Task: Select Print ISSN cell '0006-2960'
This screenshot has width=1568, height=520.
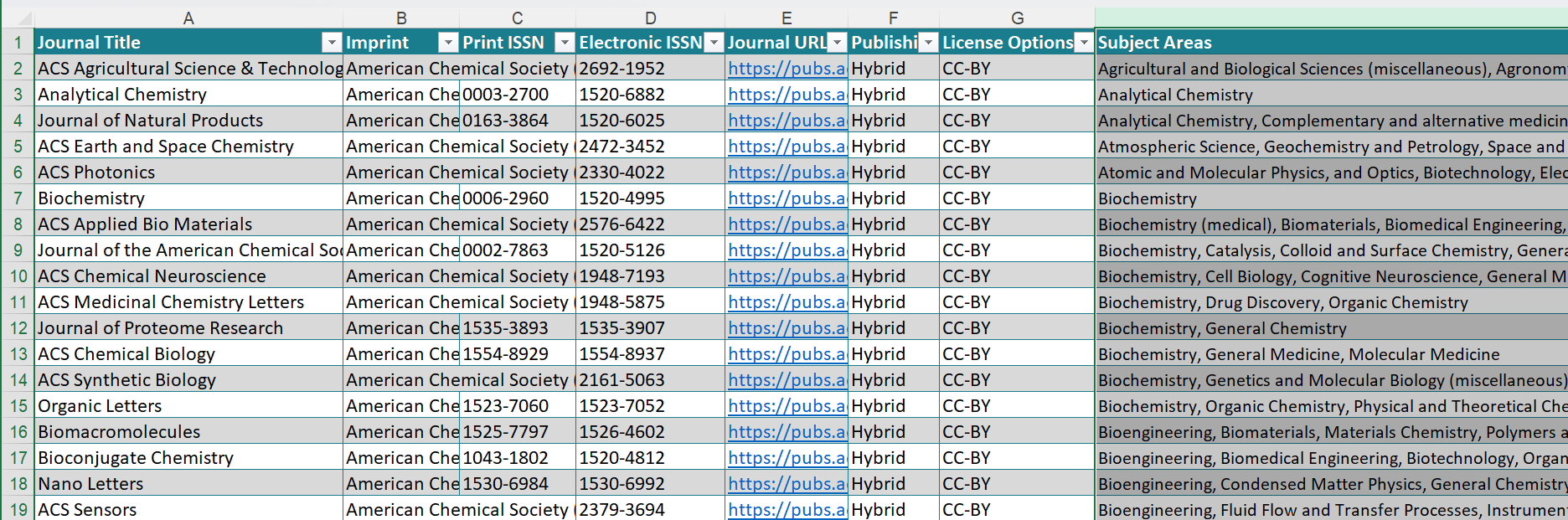Action: [x=518, y=198]
